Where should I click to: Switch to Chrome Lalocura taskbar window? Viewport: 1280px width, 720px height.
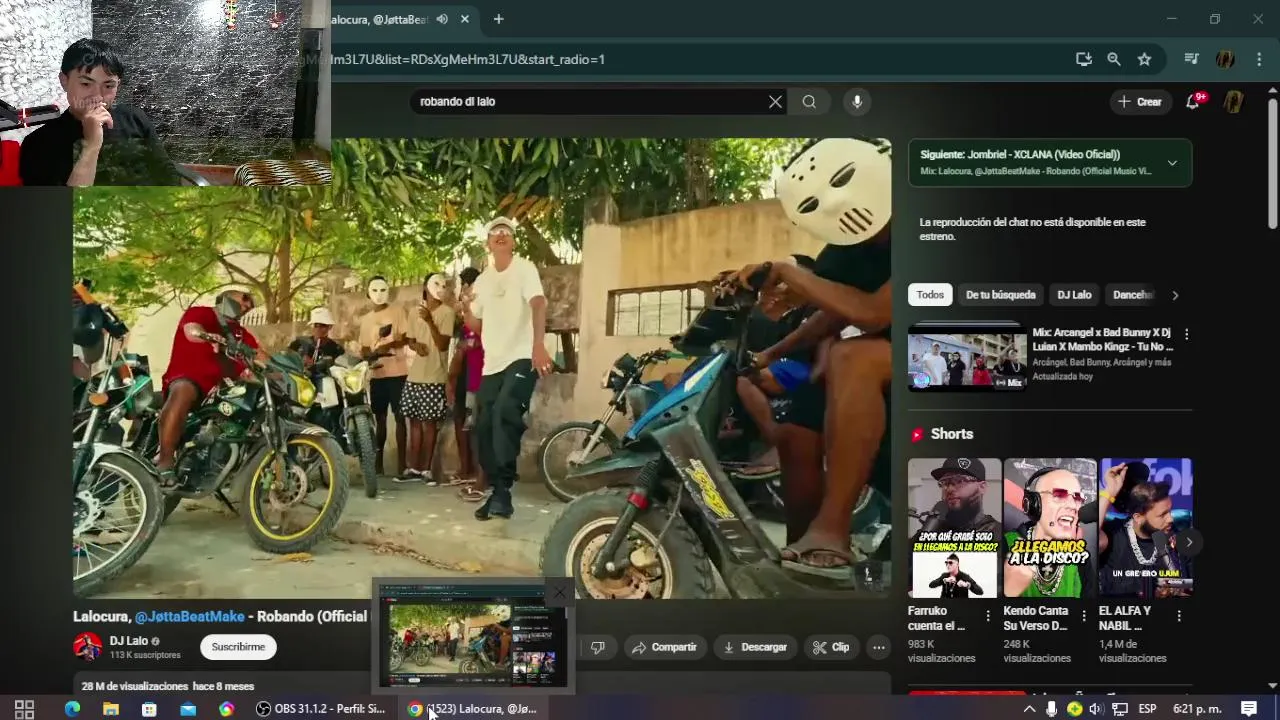(x=472, y=709)
